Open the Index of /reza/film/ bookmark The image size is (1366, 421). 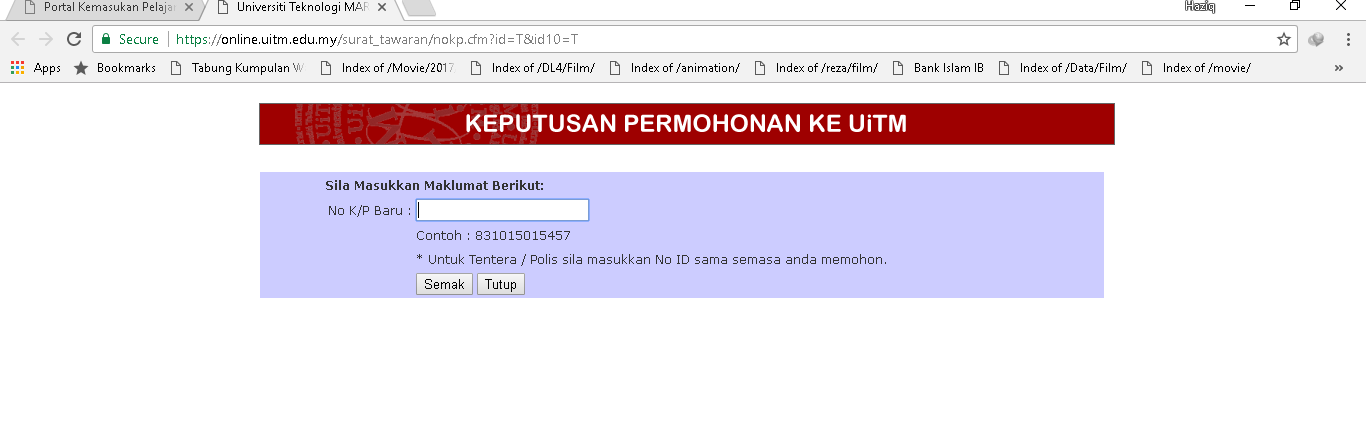pos(816,68)
